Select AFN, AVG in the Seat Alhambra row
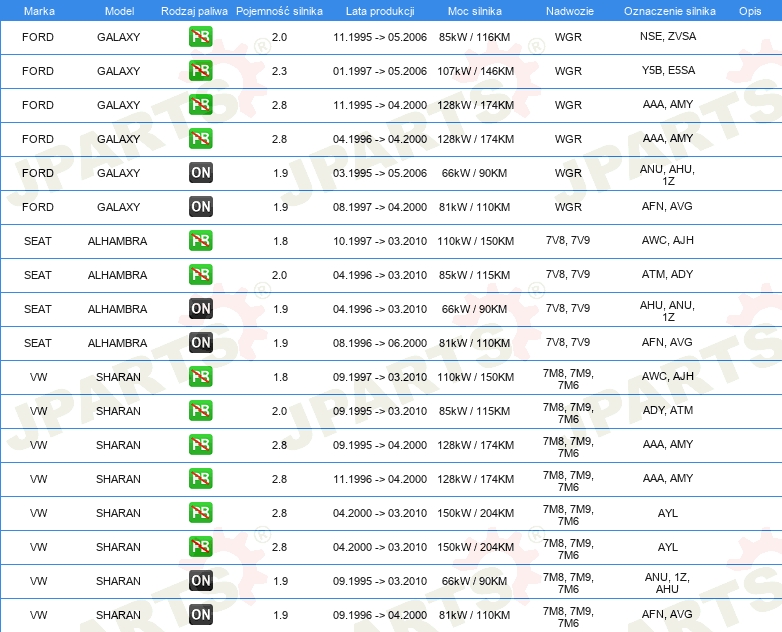 [667, 342]
